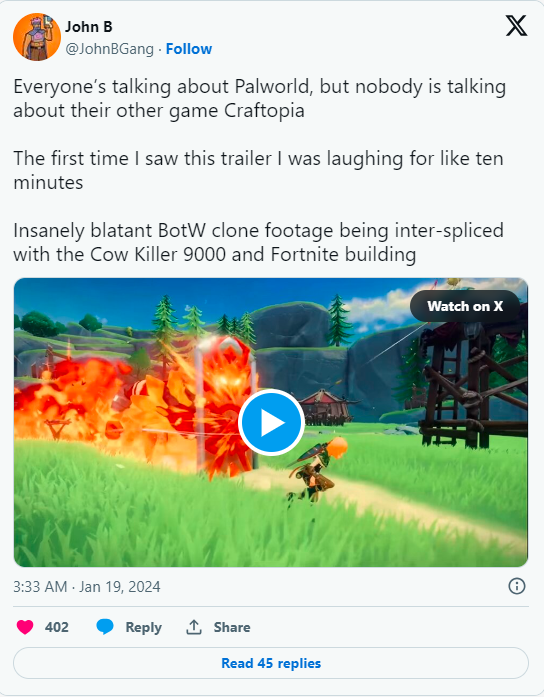Click the Share text label

pyautogui.click(x=232, y=627)
